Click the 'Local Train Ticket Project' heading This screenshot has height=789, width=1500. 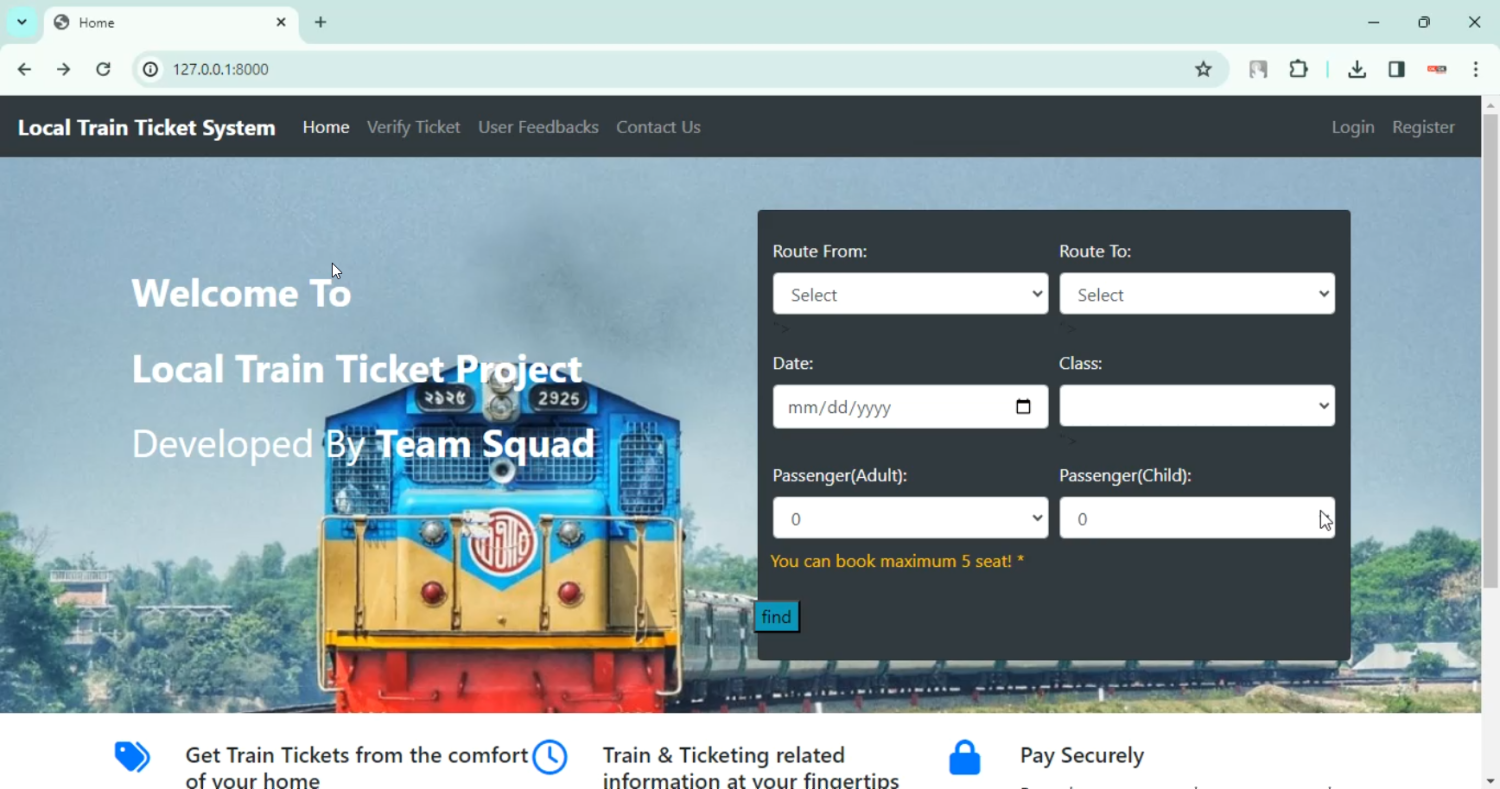[x=357, y=369]
